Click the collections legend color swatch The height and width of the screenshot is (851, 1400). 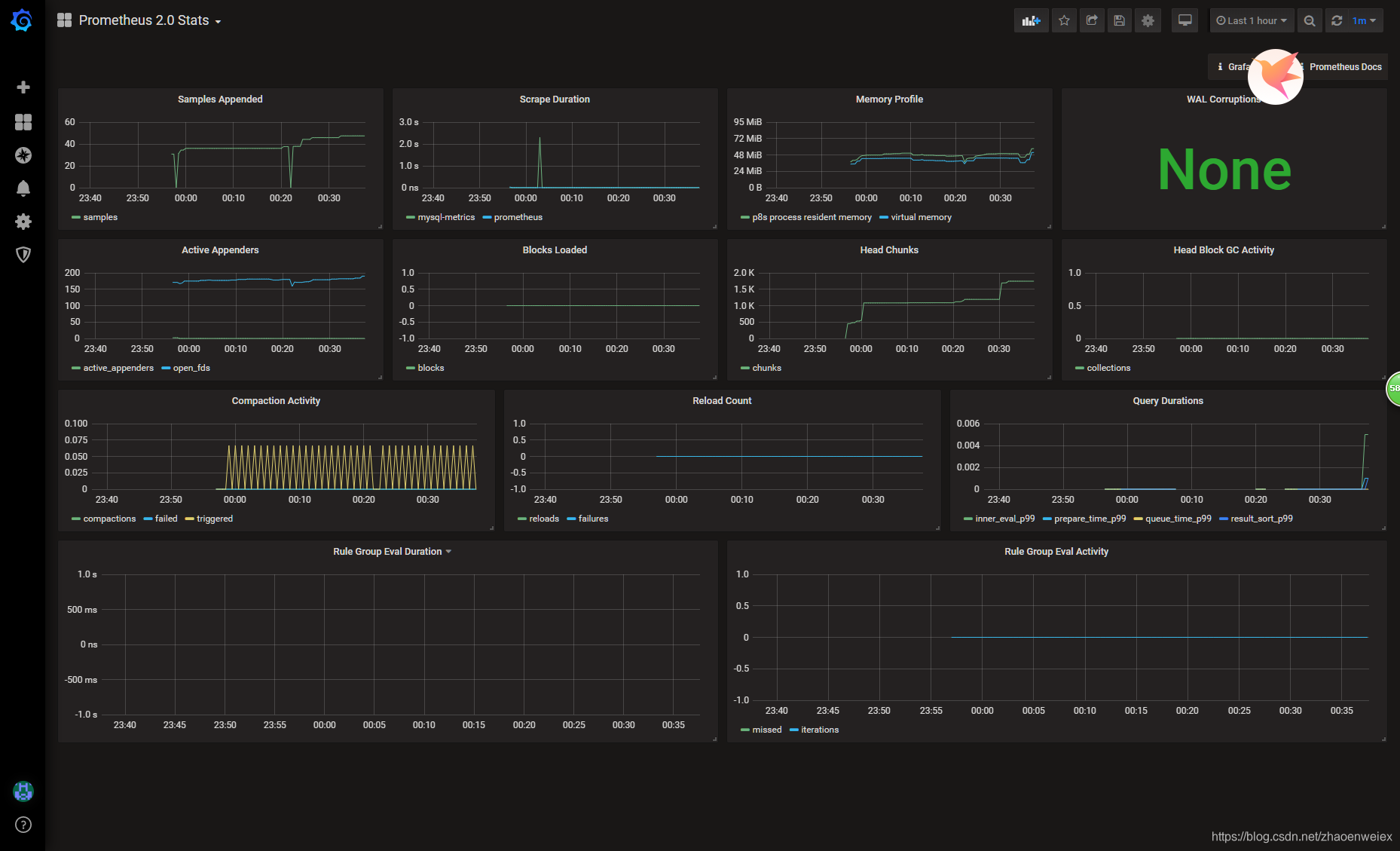(x=1080, y=368)
